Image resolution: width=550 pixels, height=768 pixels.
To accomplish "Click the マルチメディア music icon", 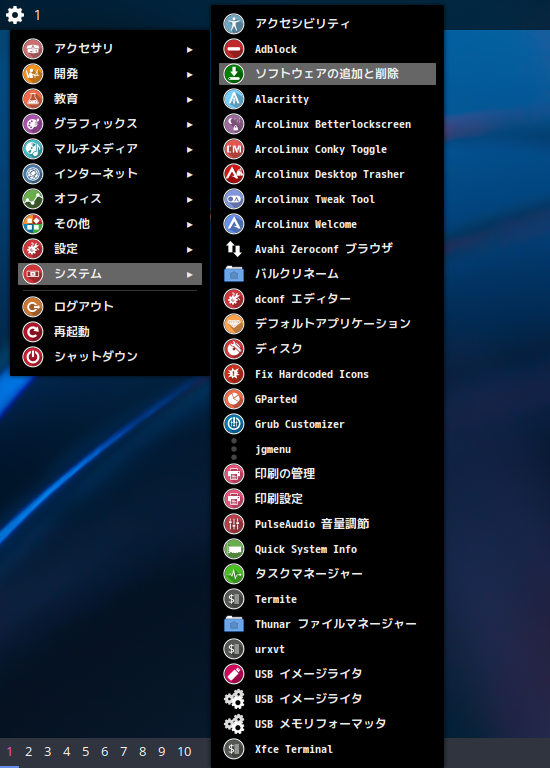I will coord(33,149).
